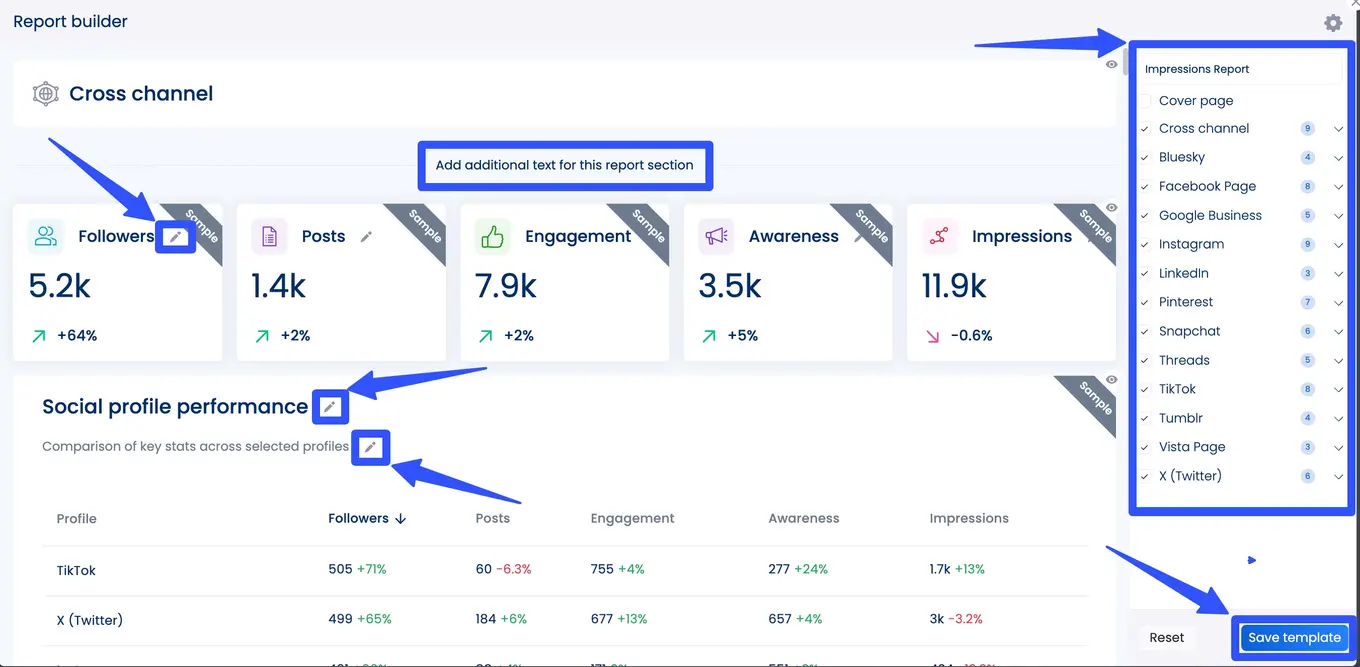The image size is (1360, 667).
Task: Toggle visibility eye for Social profile performance
Action: click(1112, 380)
